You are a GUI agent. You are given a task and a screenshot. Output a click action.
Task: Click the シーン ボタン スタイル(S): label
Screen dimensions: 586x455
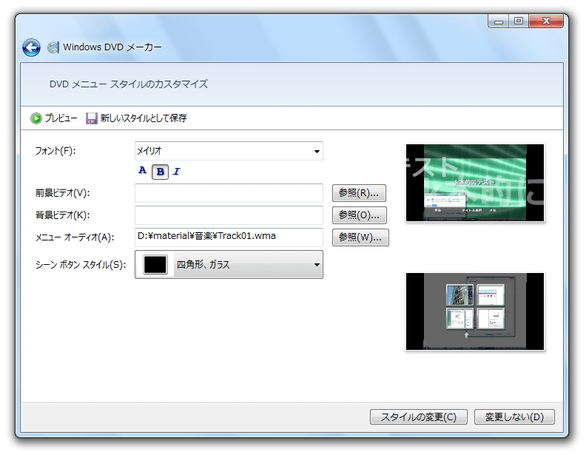click(x=80, y=265)
